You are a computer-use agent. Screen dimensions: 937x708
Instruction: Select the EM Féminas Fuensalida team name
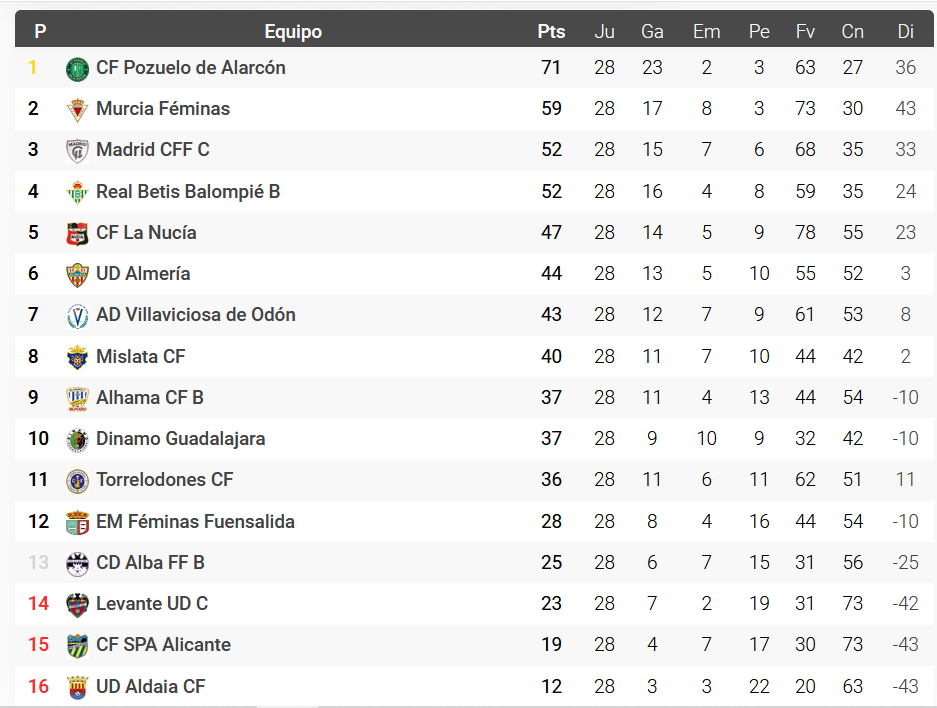click(195, 521)
